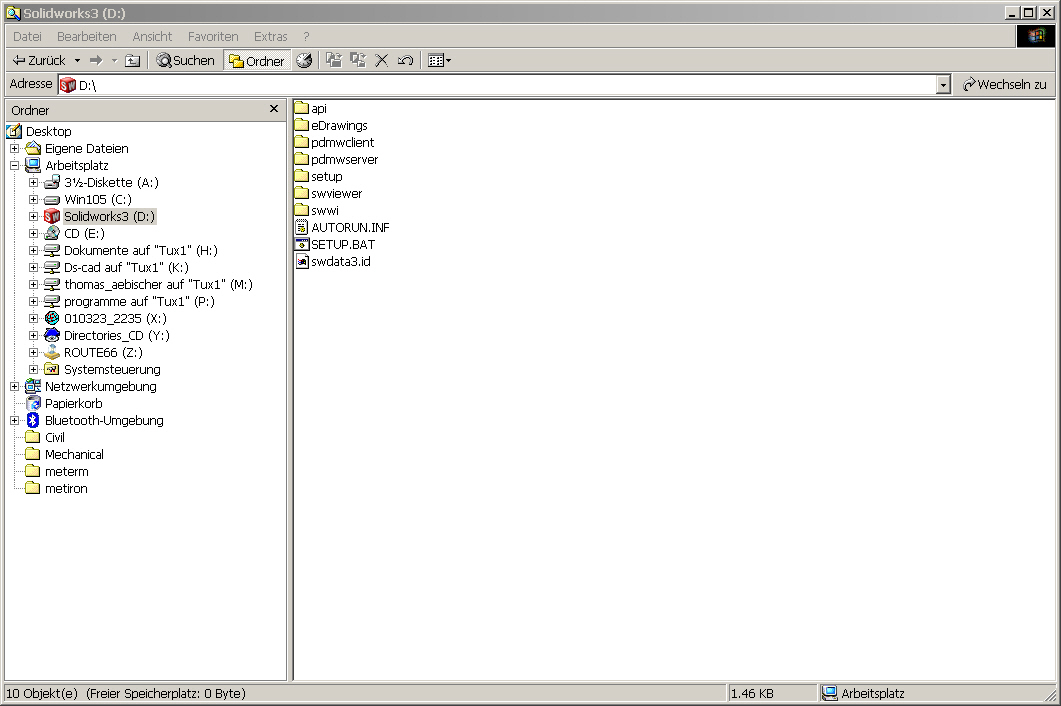Open the History (Verlauf) toolbar icon
Image resolution: width=1061 pixels, height=706 pixels.
[x=304, y=61]
